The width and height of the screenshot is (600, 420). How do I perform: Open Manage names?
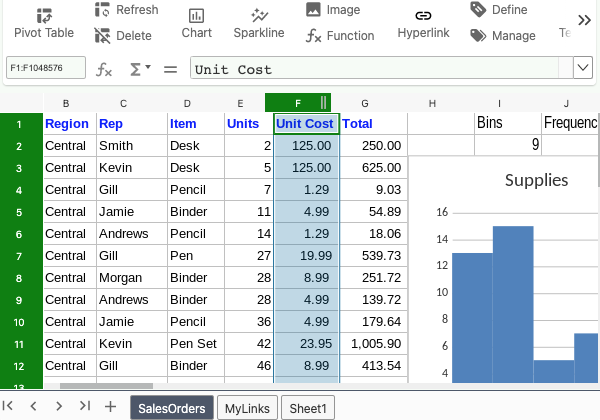coord(503,36)
